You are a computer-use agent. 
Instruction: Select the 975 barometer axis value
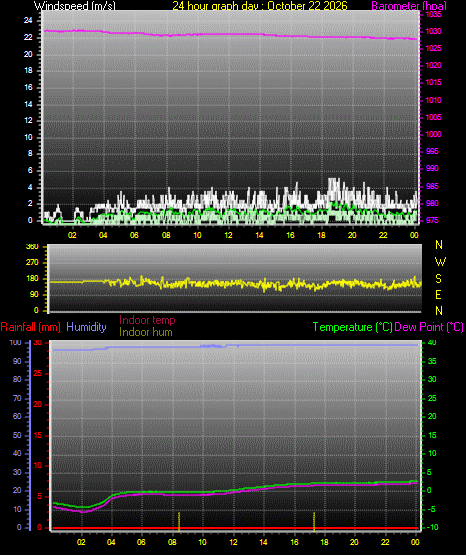[432, 221]
